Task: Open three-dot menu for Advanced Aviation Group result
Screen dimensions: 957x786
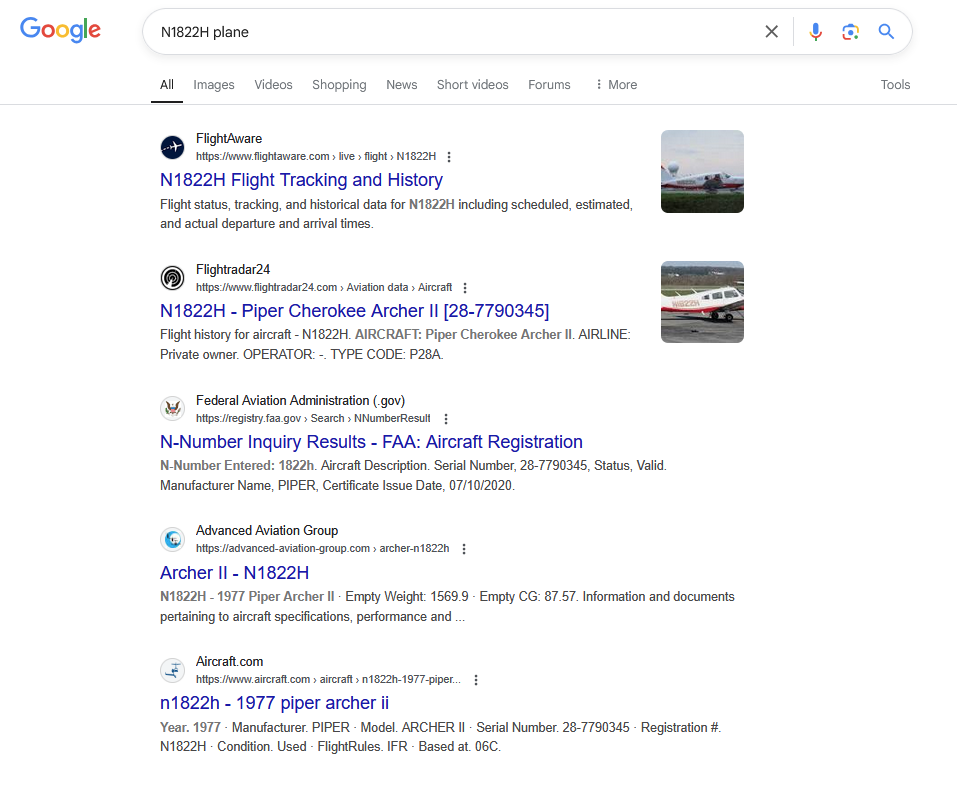Action: click(464, 549)
